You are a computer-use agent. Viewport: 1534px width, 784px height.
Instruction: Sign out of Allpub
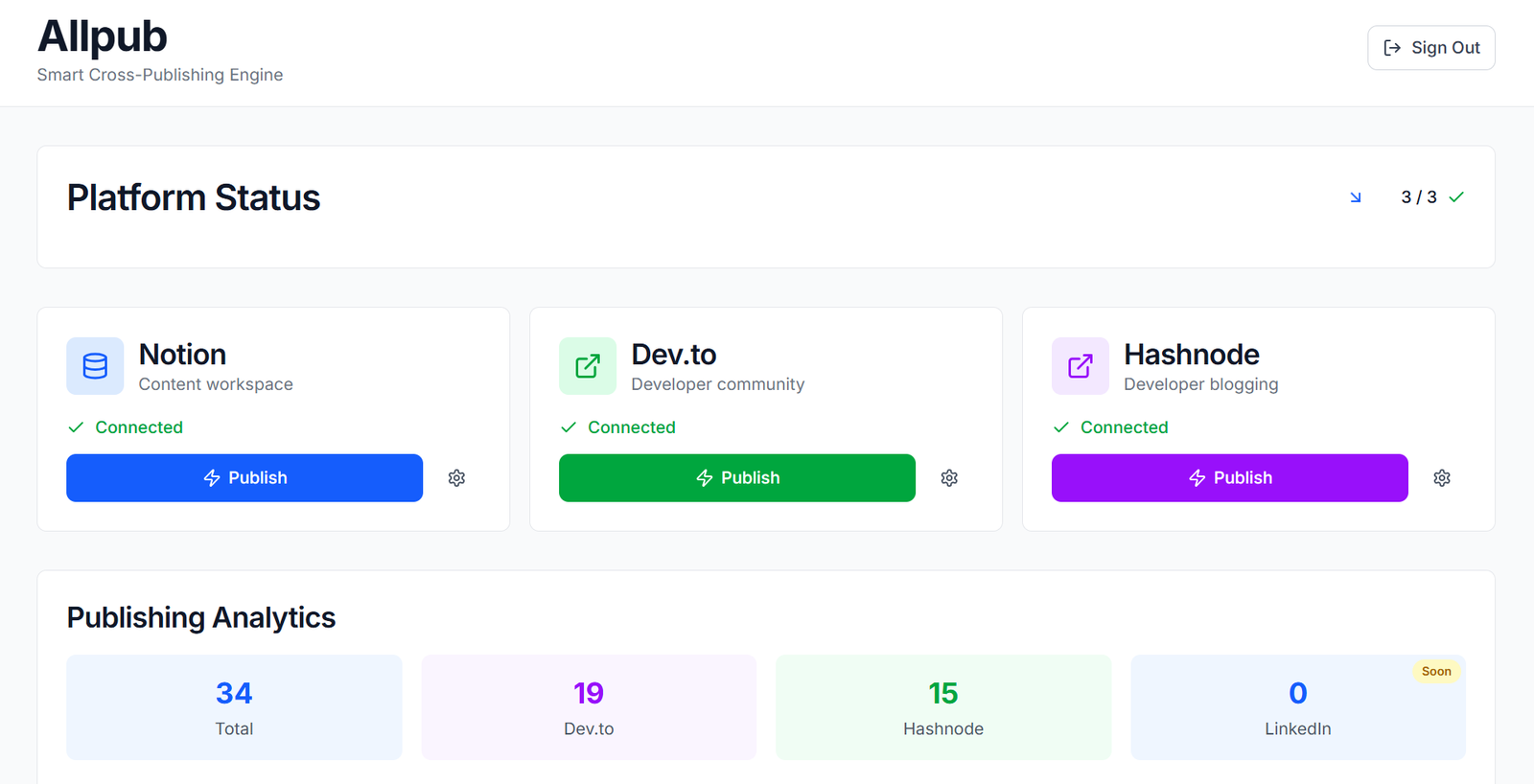[1430, 48]
